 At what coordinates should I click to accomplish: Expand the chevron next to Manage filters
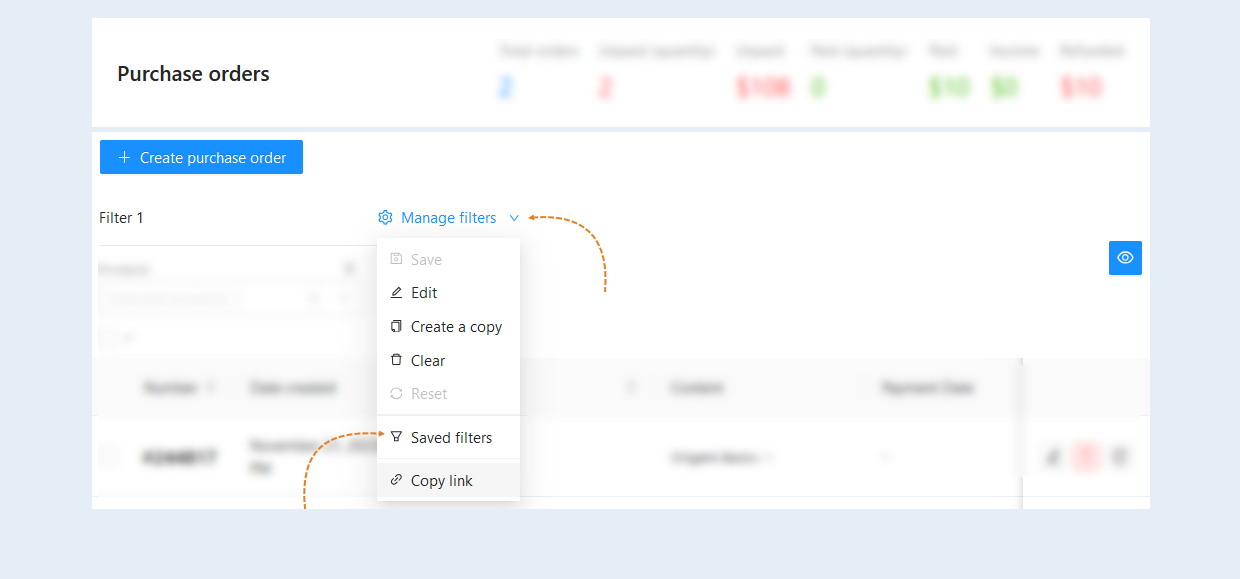click(514, 218)
